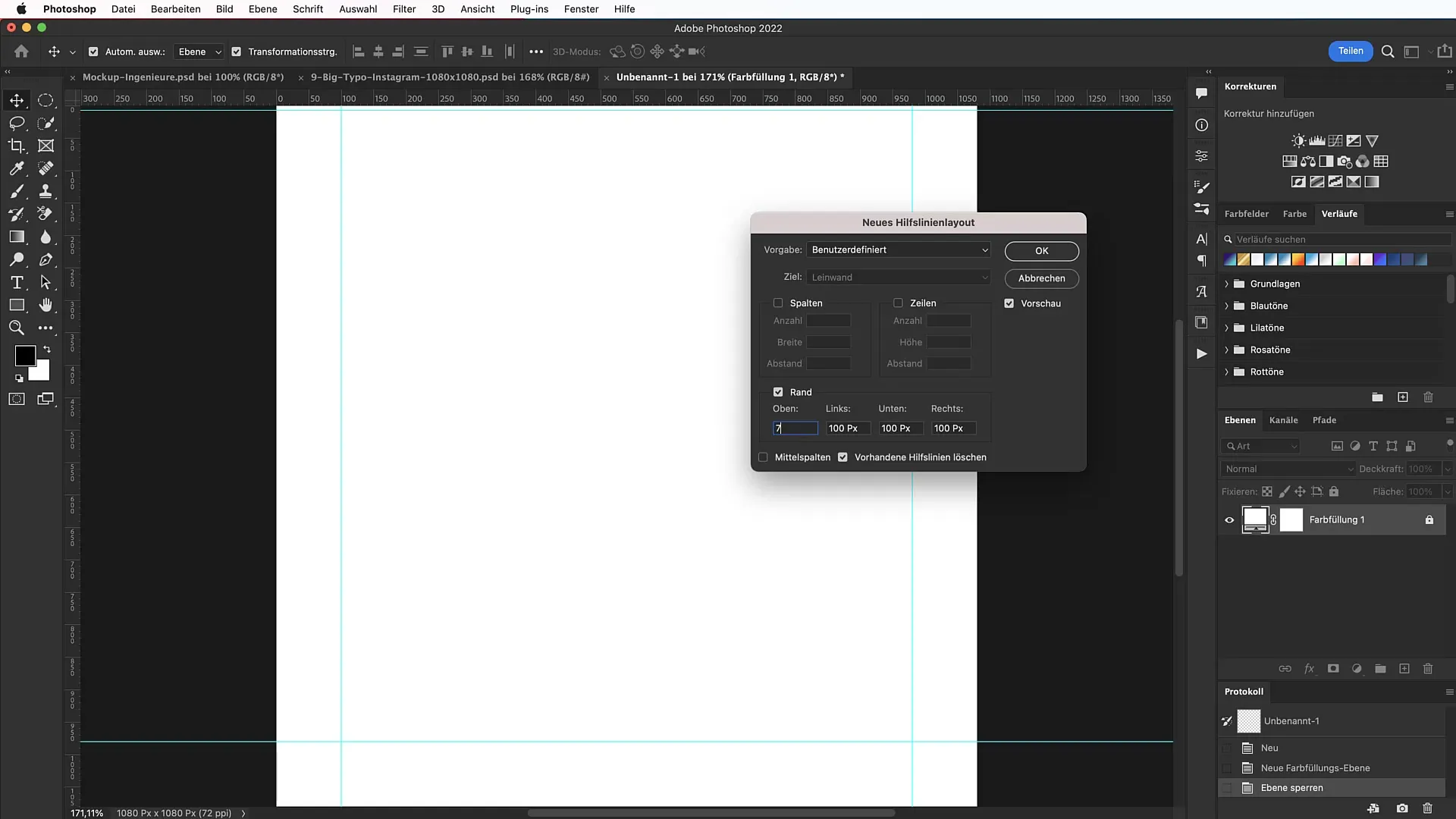The height and width of the screenshot is (819, 1456).
Task: Open the Ansicht menu
Action: click(478, 9)
